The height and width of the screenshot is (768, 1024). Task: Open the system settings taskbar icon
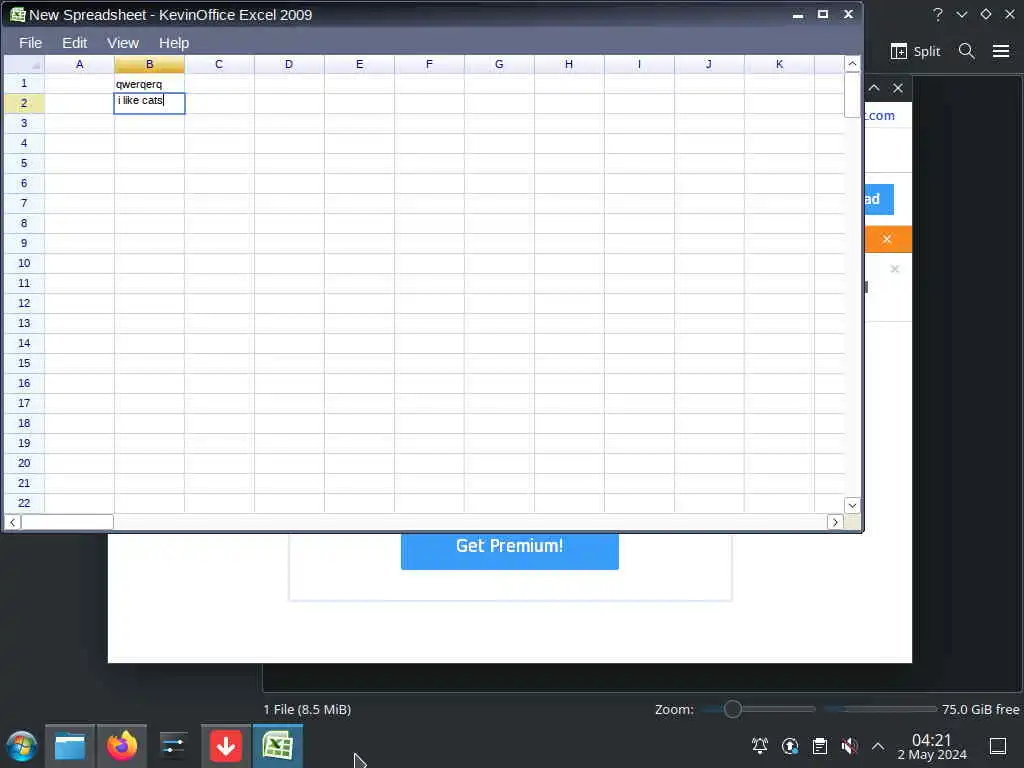click(x=174, y=746)
